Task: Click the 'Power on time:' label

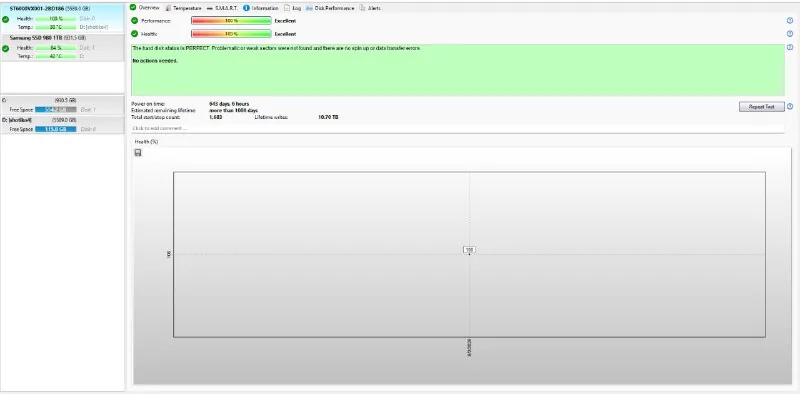Action: tap(148, 104)
